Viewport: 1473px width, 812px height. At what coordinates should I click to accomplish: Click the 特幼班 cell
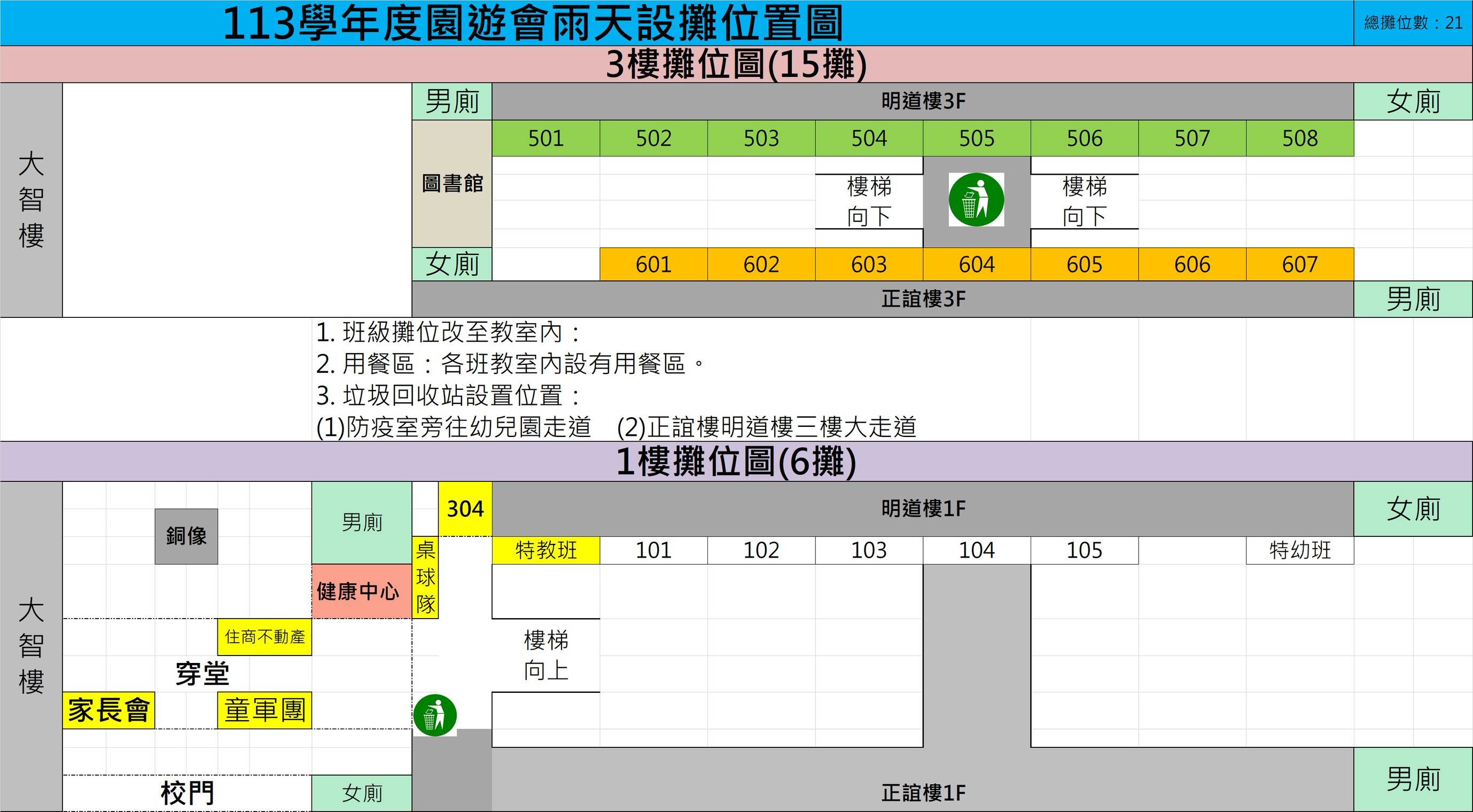[1299, 550]
